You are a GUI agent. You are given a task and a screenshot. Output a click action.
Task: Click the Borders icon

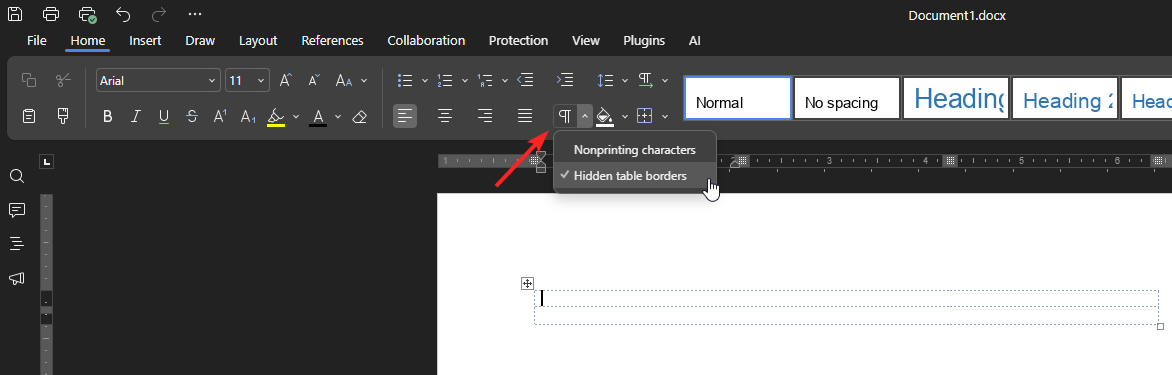click(644, 116)
